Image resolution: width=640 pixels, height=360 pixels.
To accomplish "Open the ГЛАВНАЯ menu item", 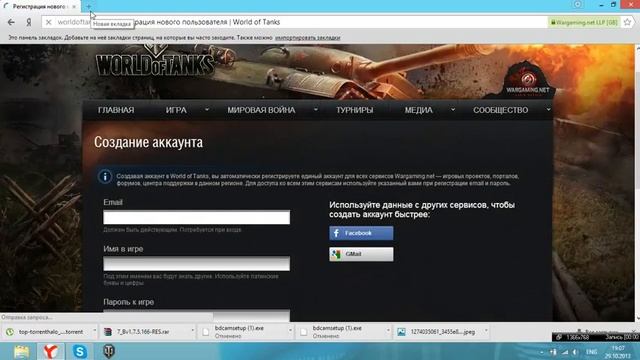I will point(116,110).
